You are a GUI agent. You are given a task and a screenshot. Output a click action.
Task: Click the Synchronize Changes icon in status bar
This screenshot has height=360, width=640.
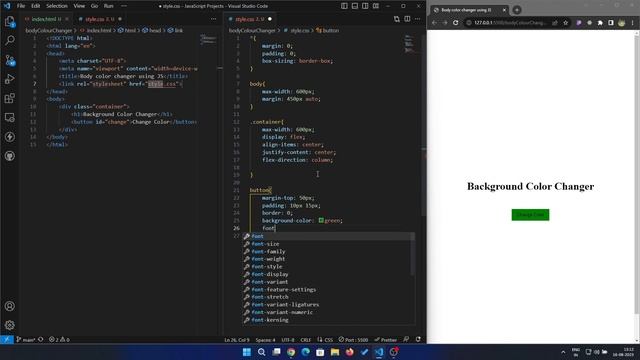(40, 340)
